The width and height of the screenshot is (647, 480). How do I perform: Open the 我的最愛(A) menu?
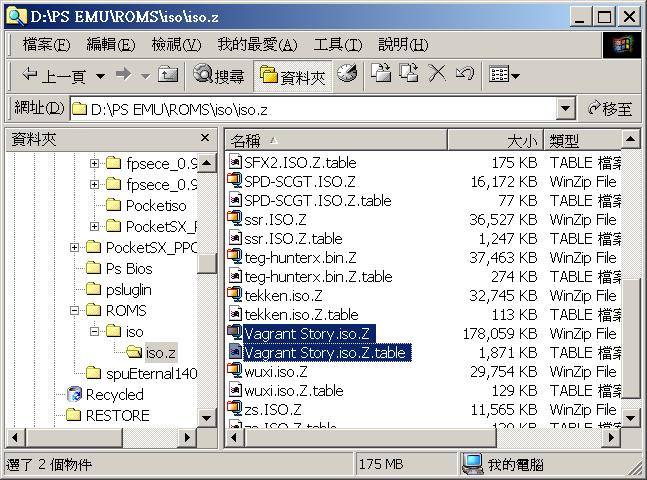click(x=257, y=44)
